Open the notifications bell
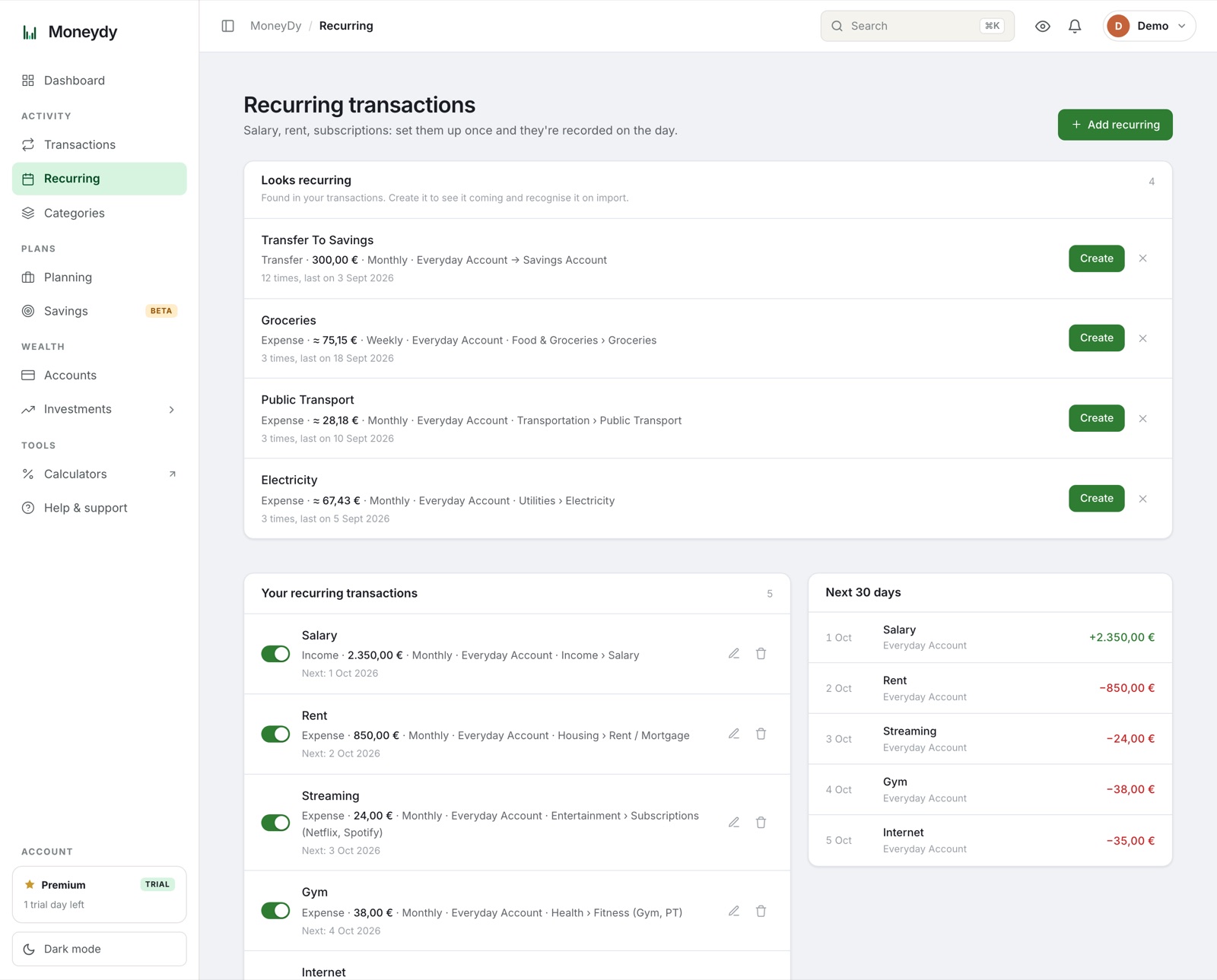 click(x=1075, y=26)
